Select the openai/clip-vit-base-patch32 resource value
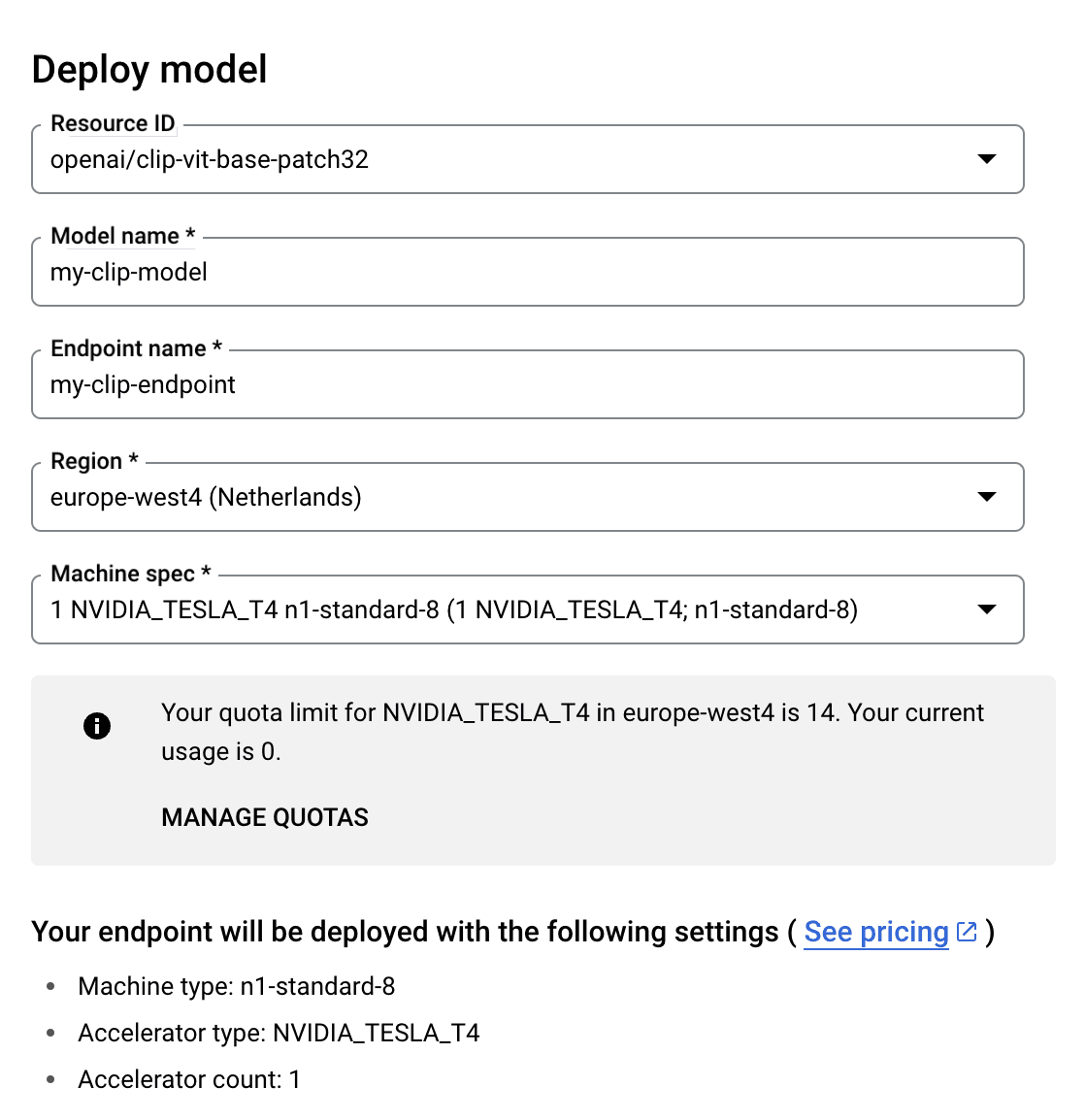 210,159
